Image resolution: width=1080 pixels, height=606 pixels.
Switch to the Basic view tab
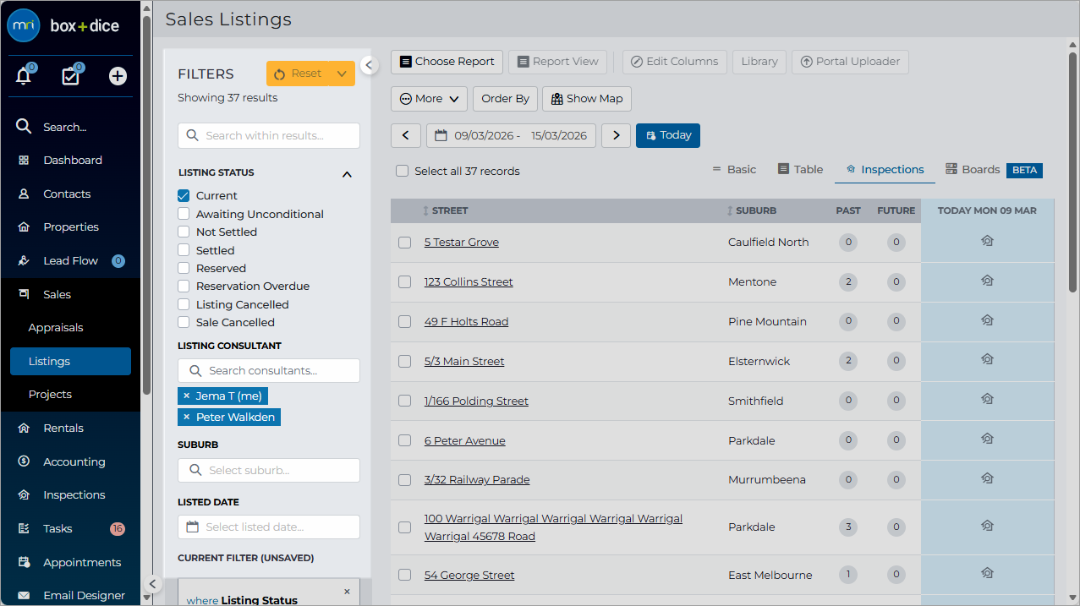tap(734, 169)
